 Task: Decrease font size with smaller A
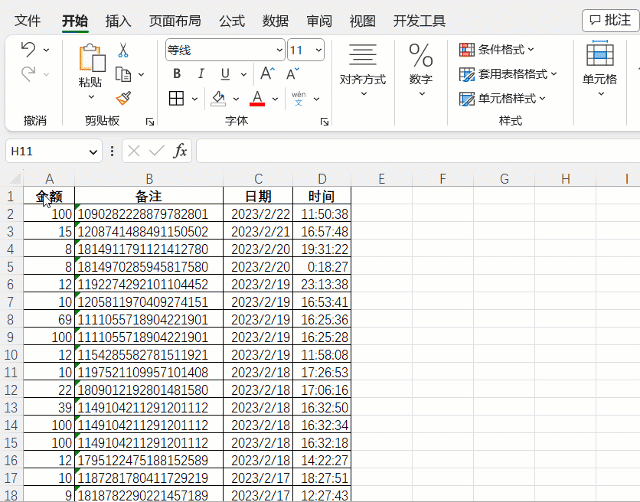pyautogui.click(x=292, y=74)
